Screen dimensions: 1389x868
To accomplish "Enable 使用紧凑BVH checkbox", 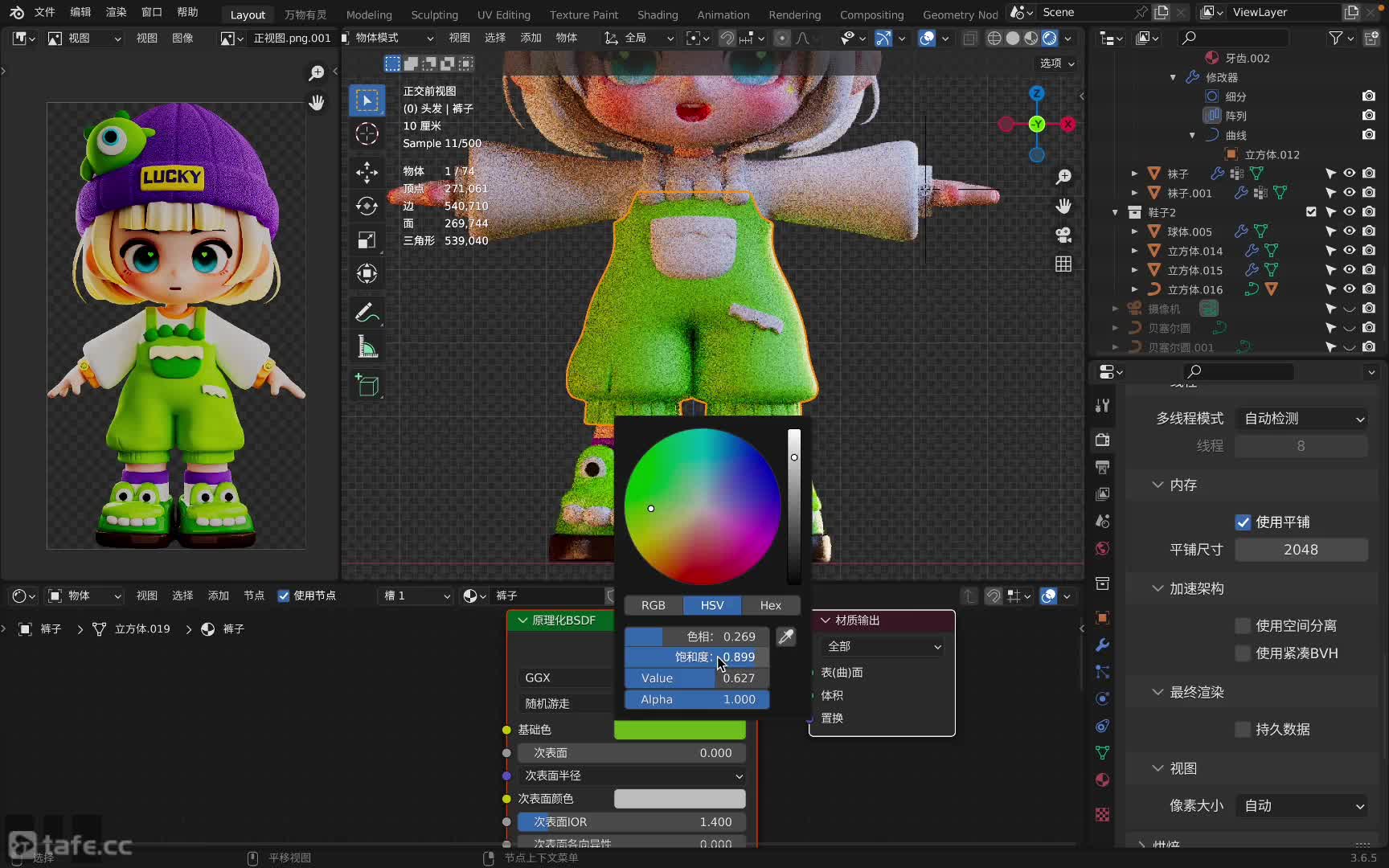I will pos(1243,653).
